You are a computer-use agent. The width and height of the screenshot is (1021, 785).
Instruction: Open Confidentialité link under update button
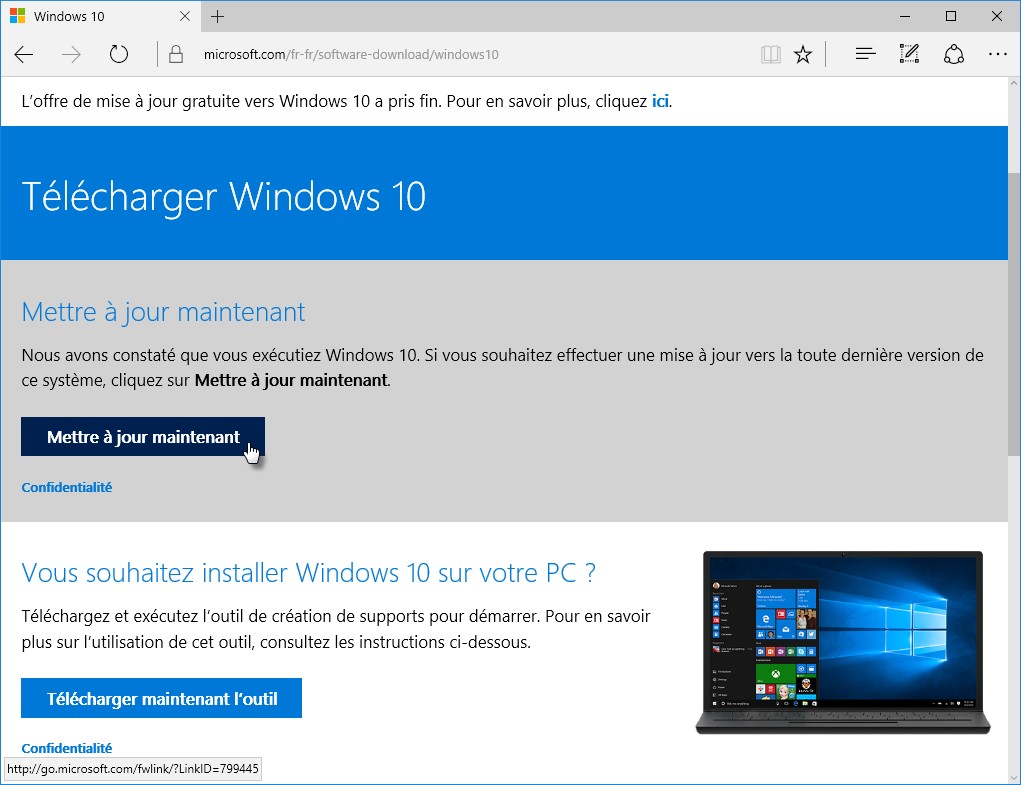pos(66,488)
